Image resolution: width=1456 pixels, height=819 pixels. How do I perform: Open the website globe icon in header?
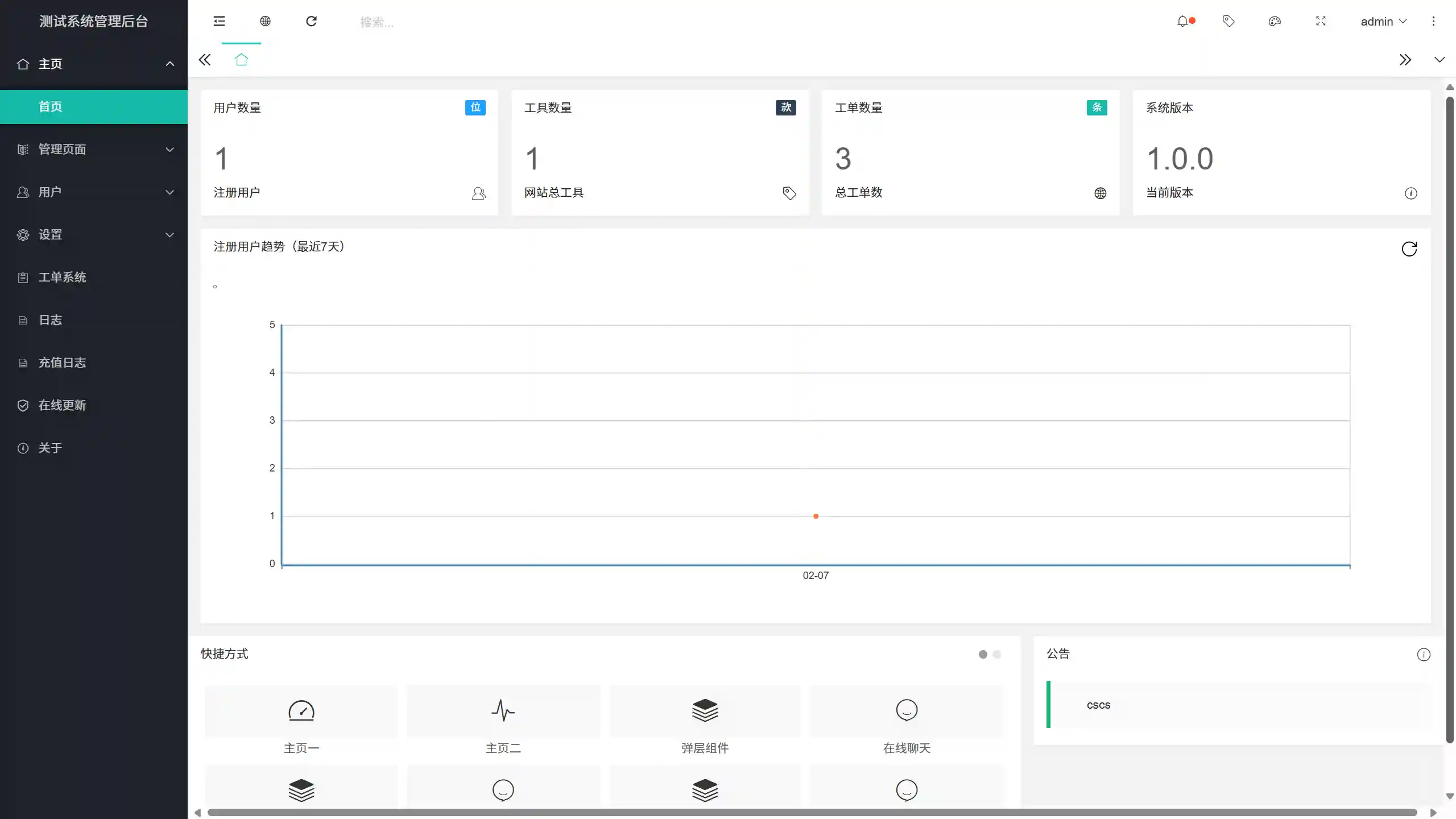click(265, 22)
